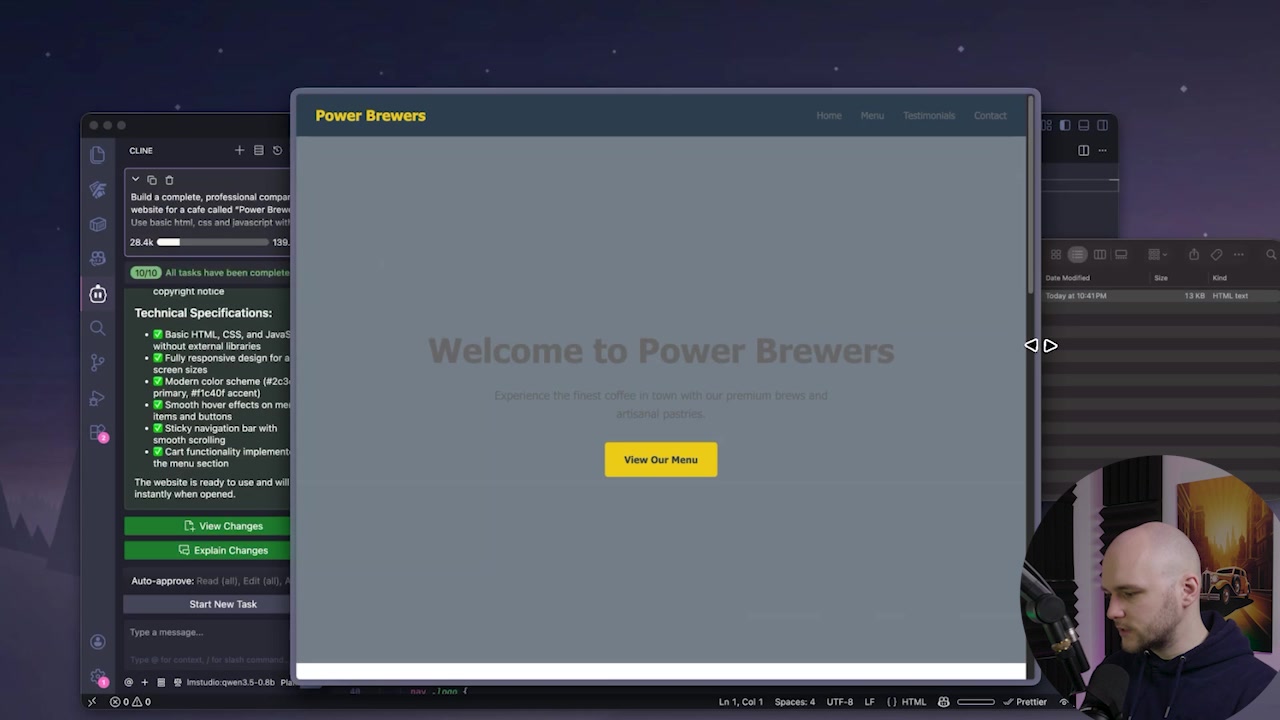Screen dimensions: 1280x720
Task: Collapse the task prompt with its chevron
Action: pyautogui.click(x=135, y=179)
